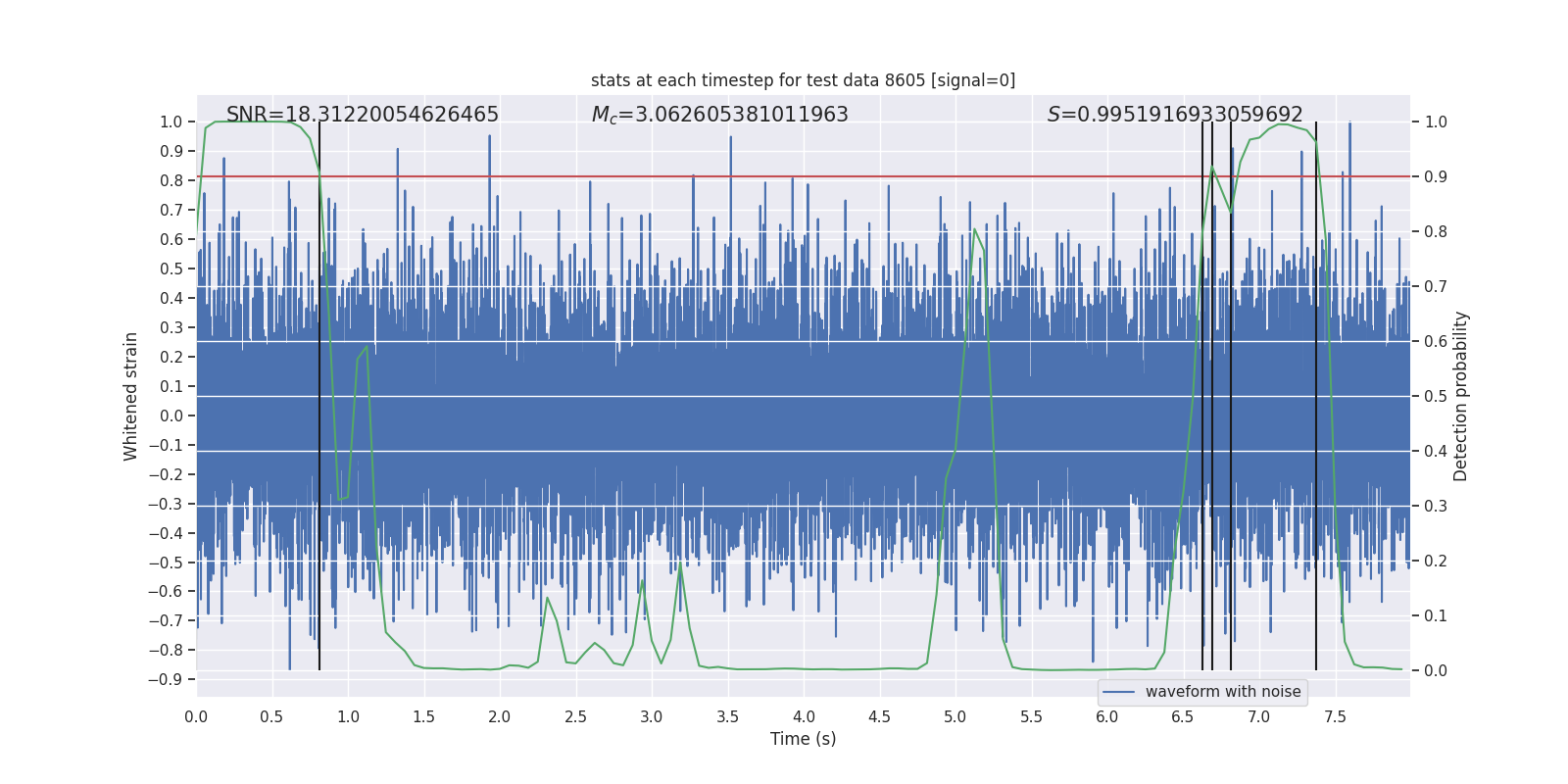Click the "waveform with noise" legend text

point(1223,692)
